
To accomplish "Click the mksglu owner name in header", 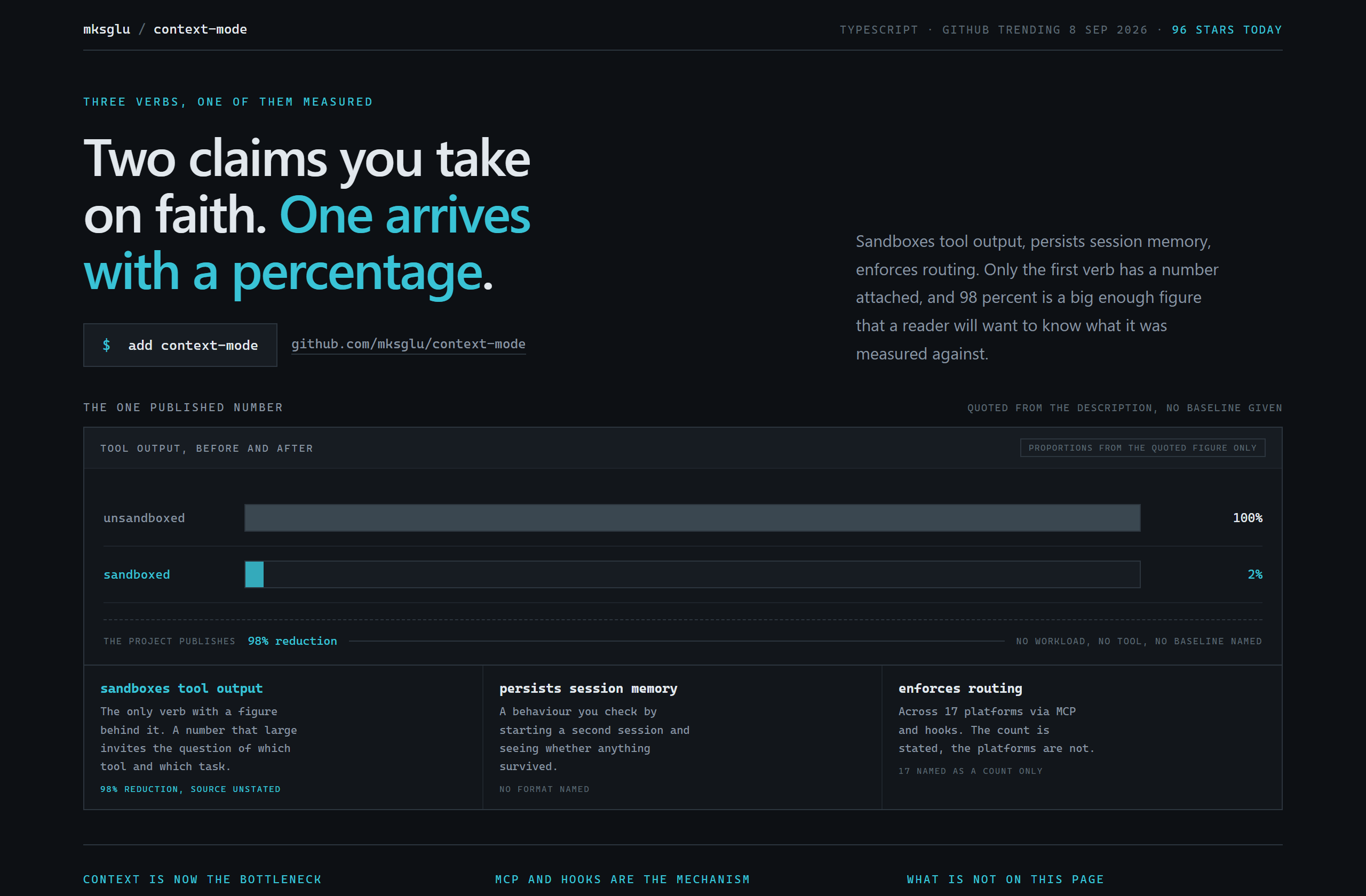I will pyautogui.click(x=107, y=29).
